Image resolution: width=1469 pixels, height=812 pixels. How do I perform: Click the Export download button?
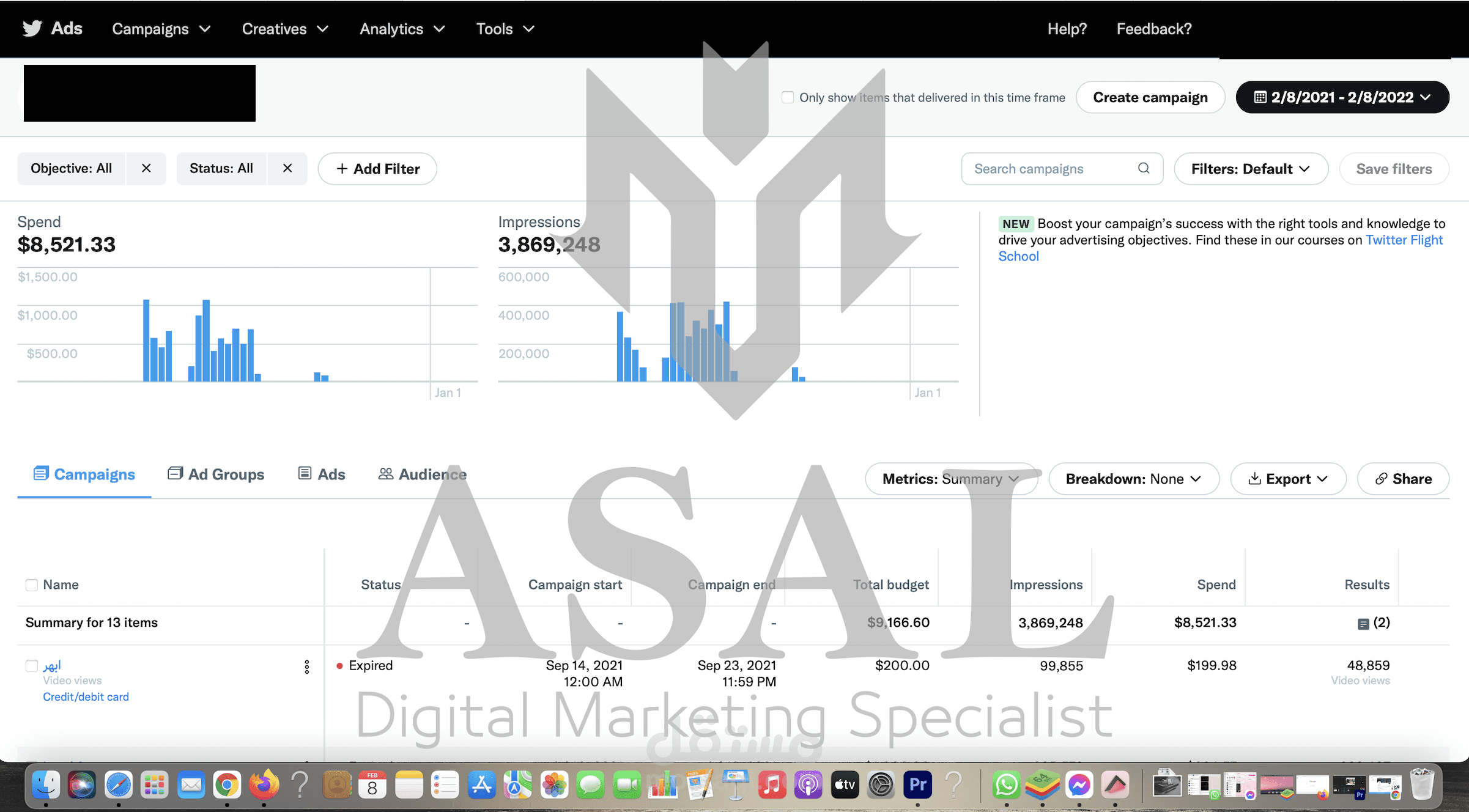[x=1288, y=479]
